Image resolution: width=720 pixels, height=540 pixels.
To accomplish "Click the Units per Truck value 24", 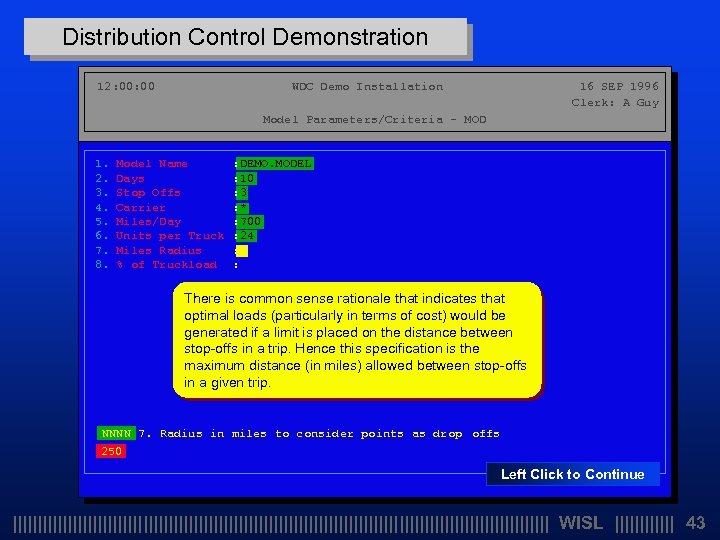I will tap(247, 236).
